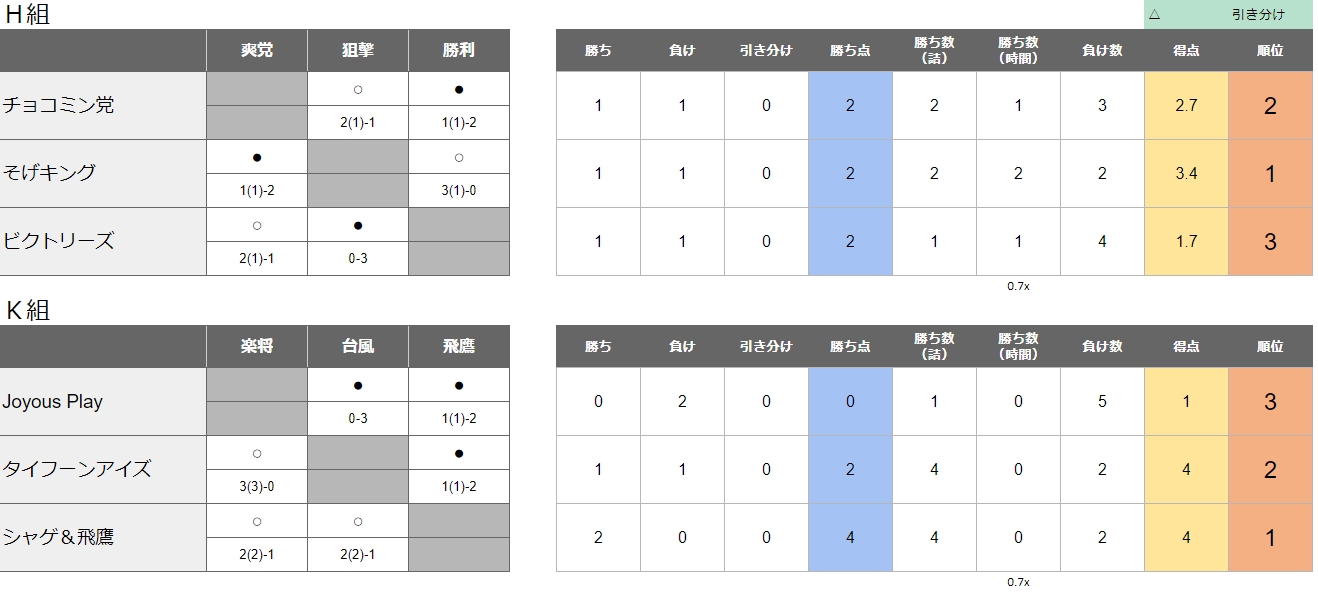Click the 0-3 result cell in ビクトリーズ row
1318x595 pixels.
point(358,258)
